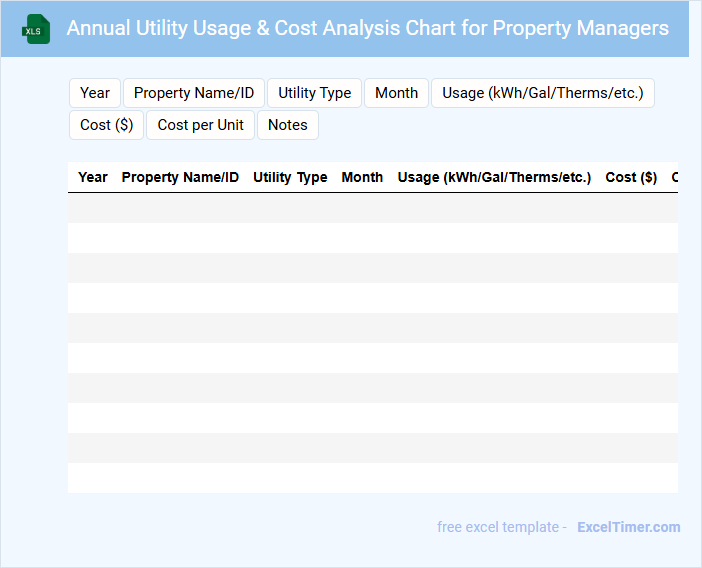
Task: Click the Cost per Unit tag
Action: [200, 125]
